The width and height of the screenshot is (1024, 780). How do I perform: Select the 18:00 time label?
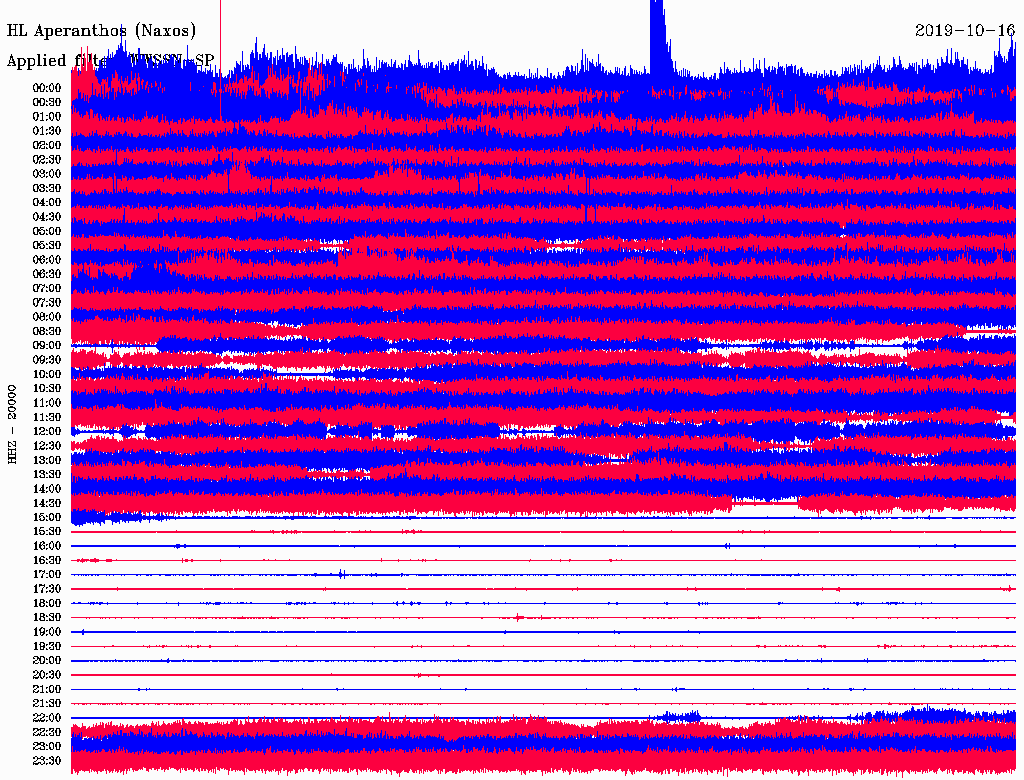click(47, 604)
